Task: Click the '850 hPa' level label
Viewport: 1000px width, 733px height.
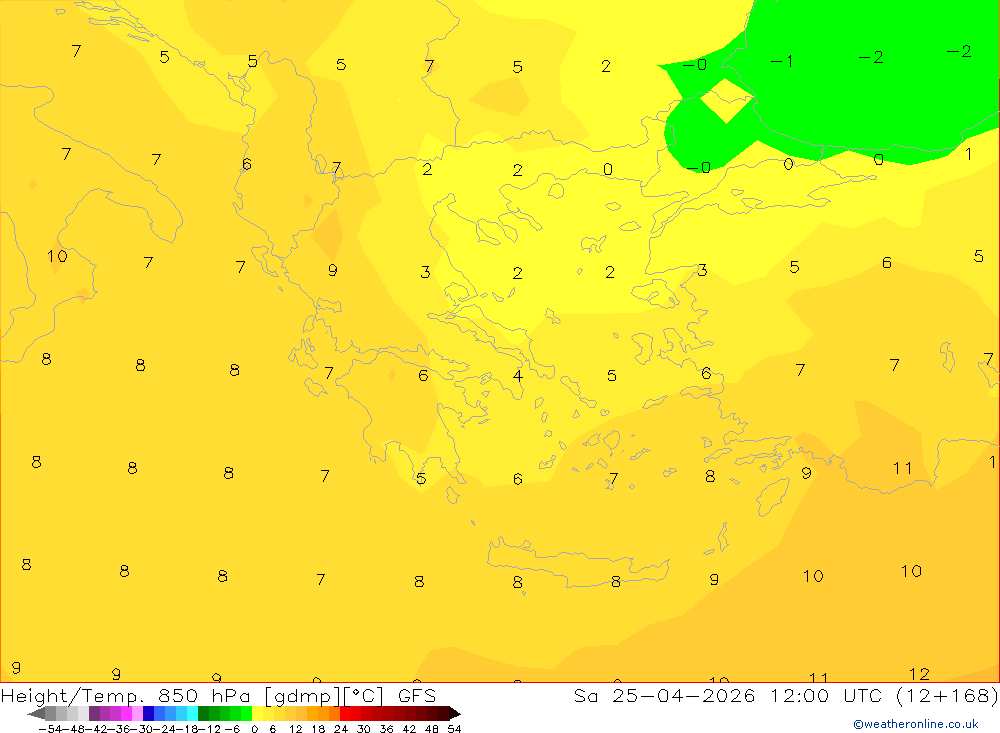Action: (x=204, y=695)
